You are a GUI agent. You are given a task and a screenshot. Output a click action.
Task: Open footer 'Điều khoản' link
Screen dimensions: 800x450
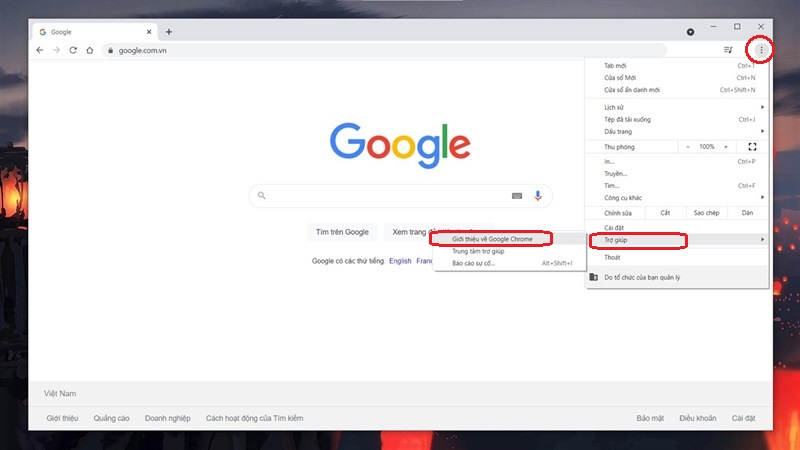pyautogui.click(x=697, y=418)
